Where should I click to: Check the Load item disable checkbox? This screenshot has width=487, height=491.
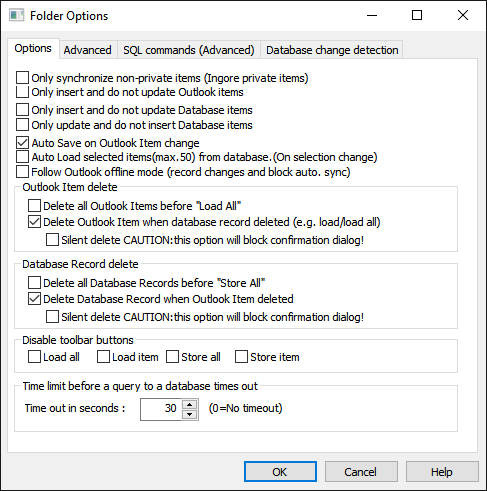(103, 356)
